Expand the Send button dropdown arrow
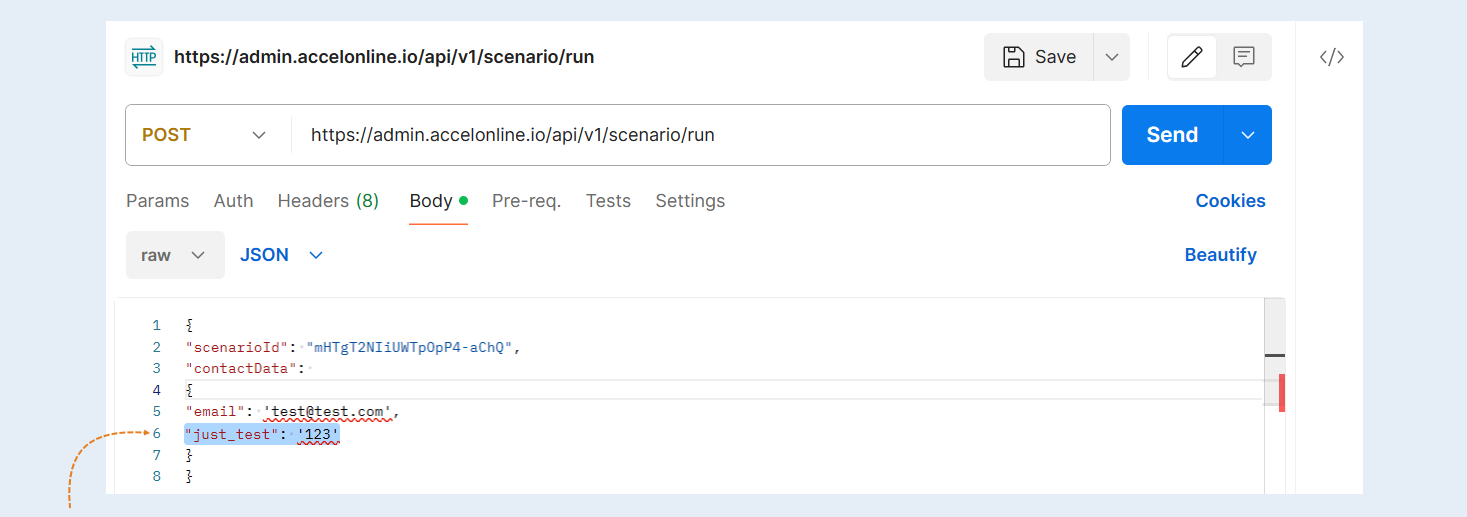 [x=1247, y=135]
